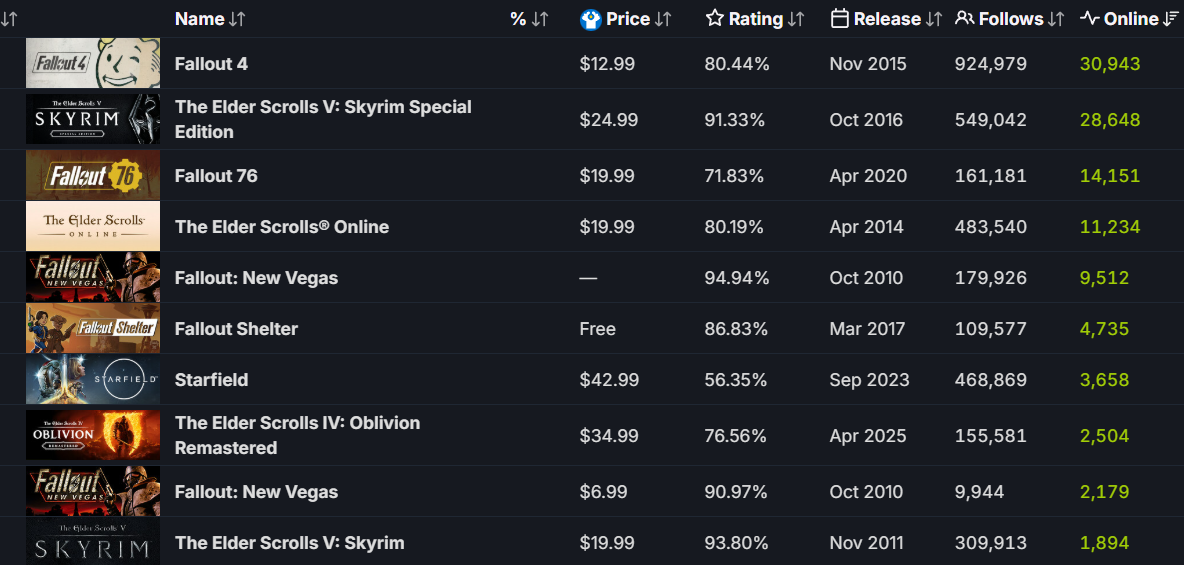Click the piggy bank Price icon
The height and width of the screenshot is (565, 1184).
pyautogui.click(x=591, y=19)
